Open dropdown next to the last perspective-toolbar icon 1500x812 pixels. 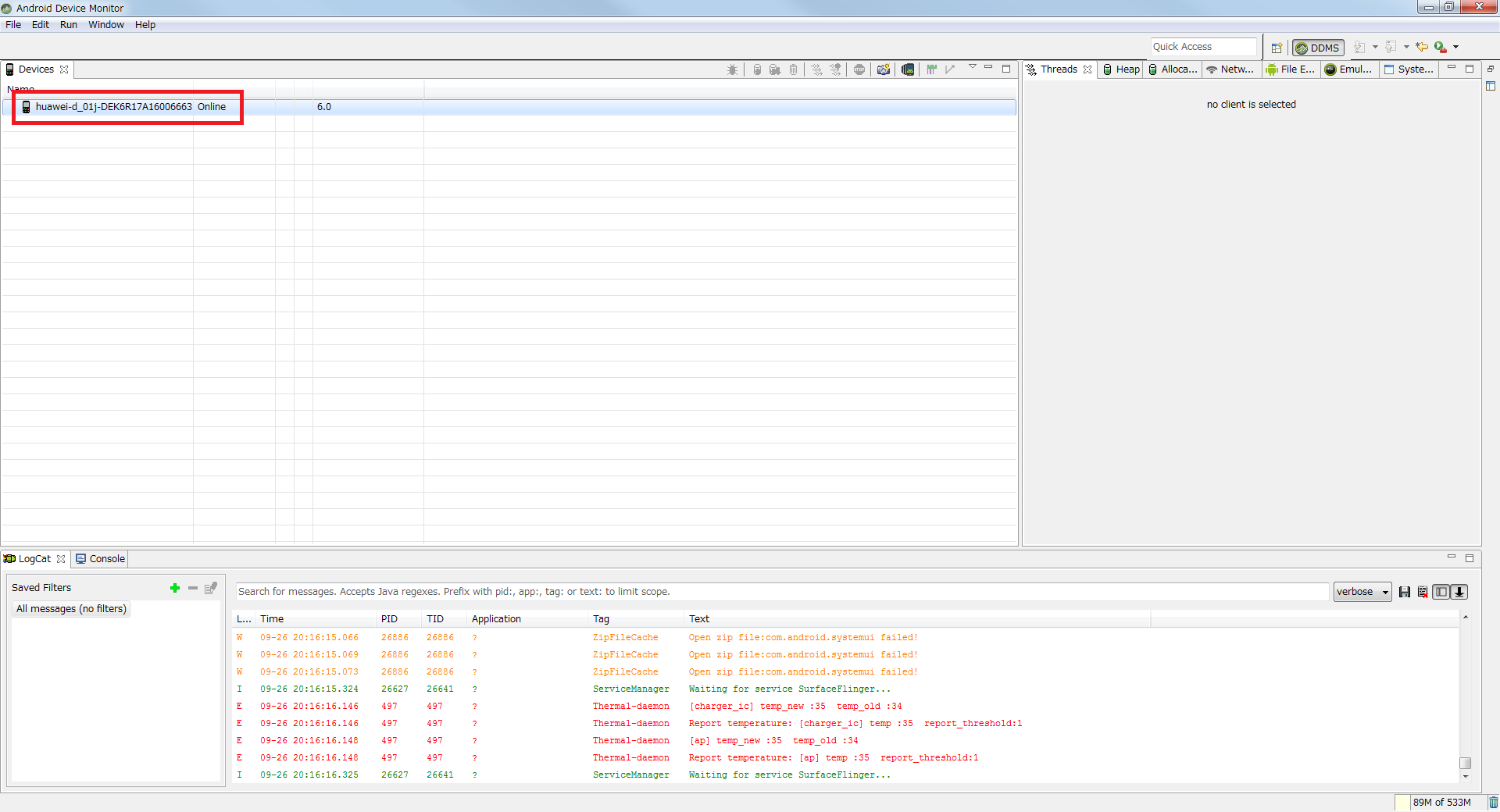coord(1456,48)
